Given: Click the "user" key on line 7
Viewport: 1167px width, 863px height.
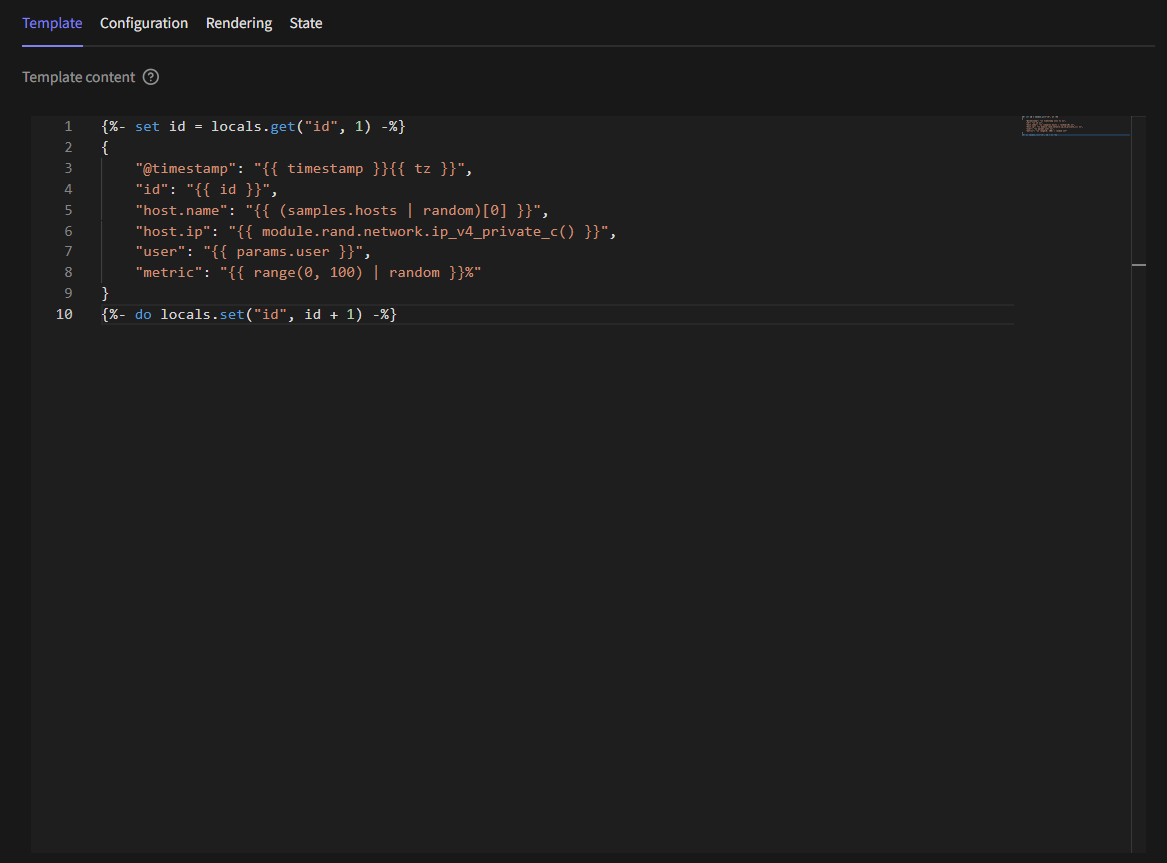Looking at the screenshot, I should (160, 251).
